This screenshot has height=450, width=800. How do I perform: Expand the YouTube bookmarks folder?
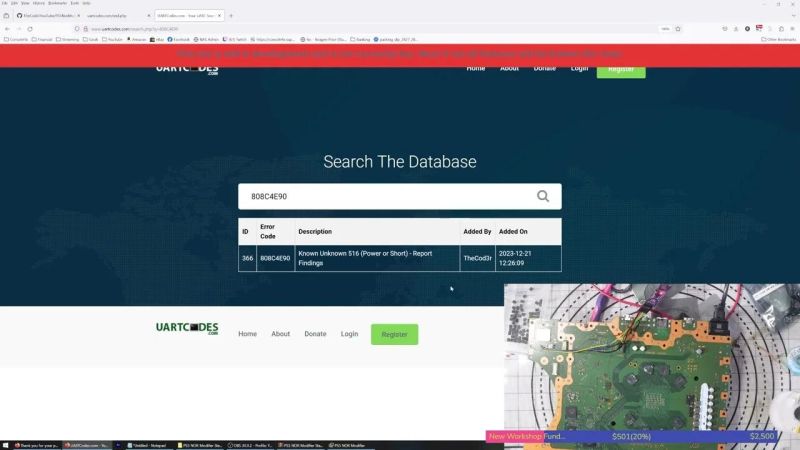coord(112,39)
